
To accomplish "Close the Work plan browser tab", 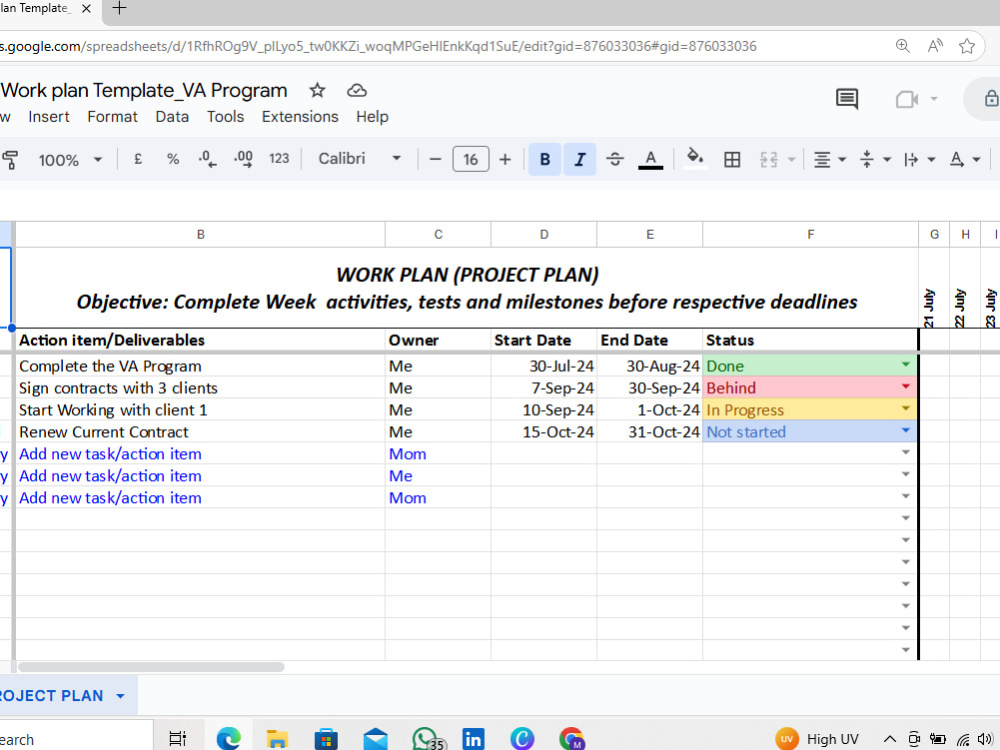I will pos(87,9).
